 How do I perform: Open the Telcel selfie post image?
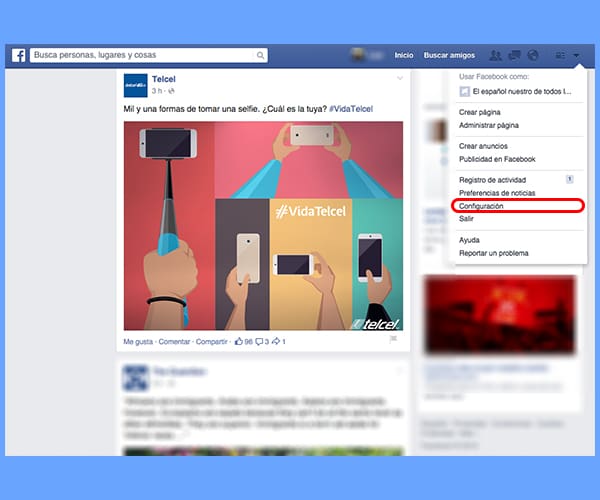(263, 226)
